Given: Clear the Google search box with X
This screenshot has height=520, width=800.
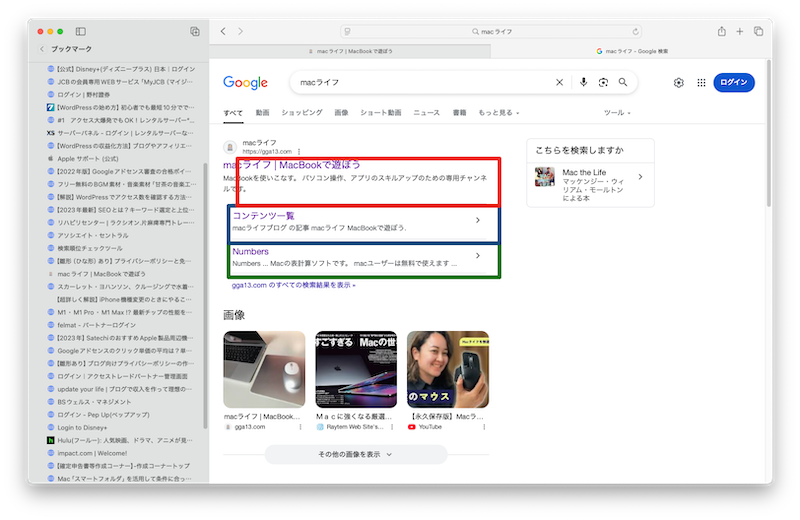Looking at the screenshot, I should point(559,82).
